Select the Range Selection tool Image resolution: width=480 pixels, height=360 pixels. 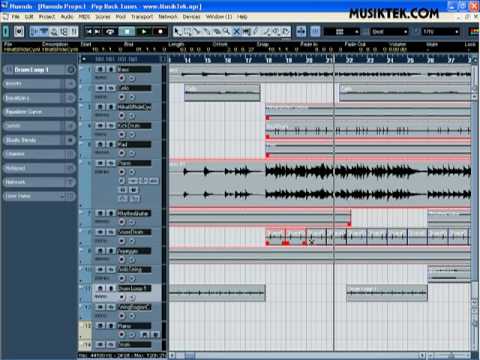tap(188, 32)
